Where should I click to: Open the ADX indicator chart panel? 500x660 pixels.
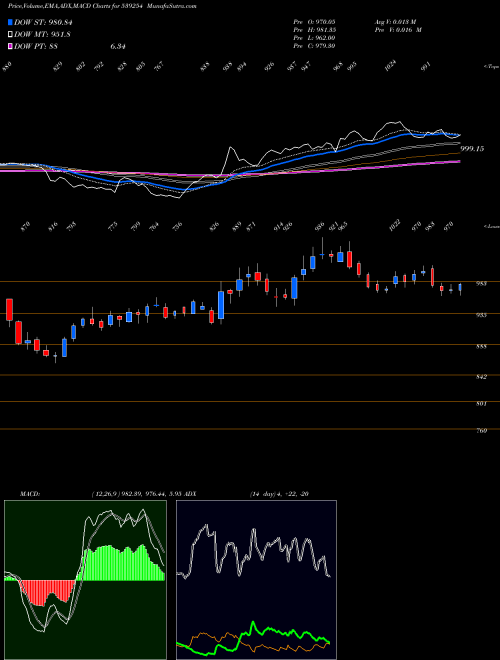pos(256,580)
